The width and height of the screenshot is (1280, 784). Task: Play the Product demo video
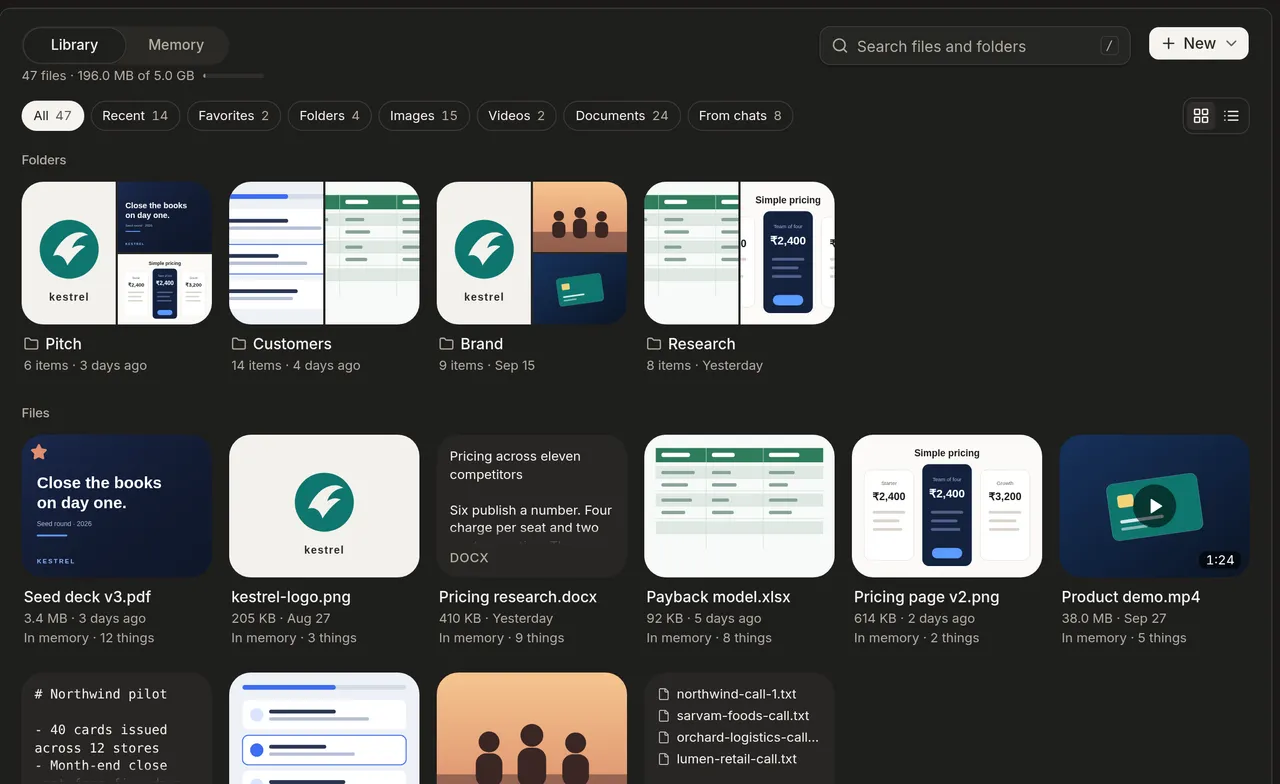tap(1155, 506)
